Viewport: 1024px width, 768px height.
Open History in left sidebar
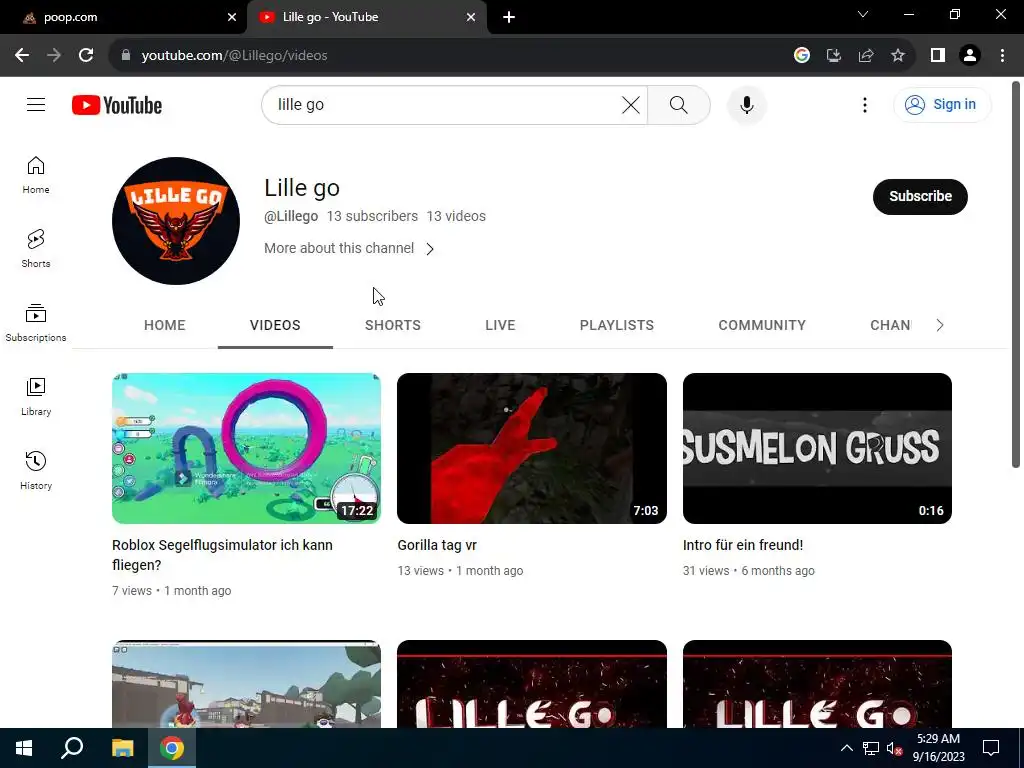tap(36, 470)
